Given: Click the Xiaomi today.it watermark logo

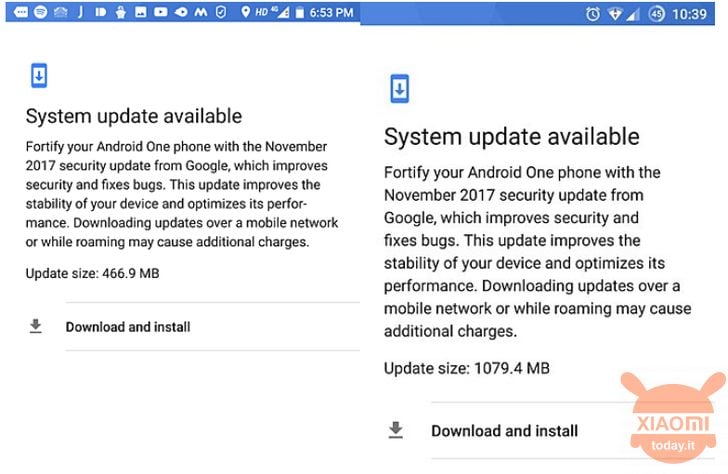Looking at the screenshot, I should click(x=673, y=418).
